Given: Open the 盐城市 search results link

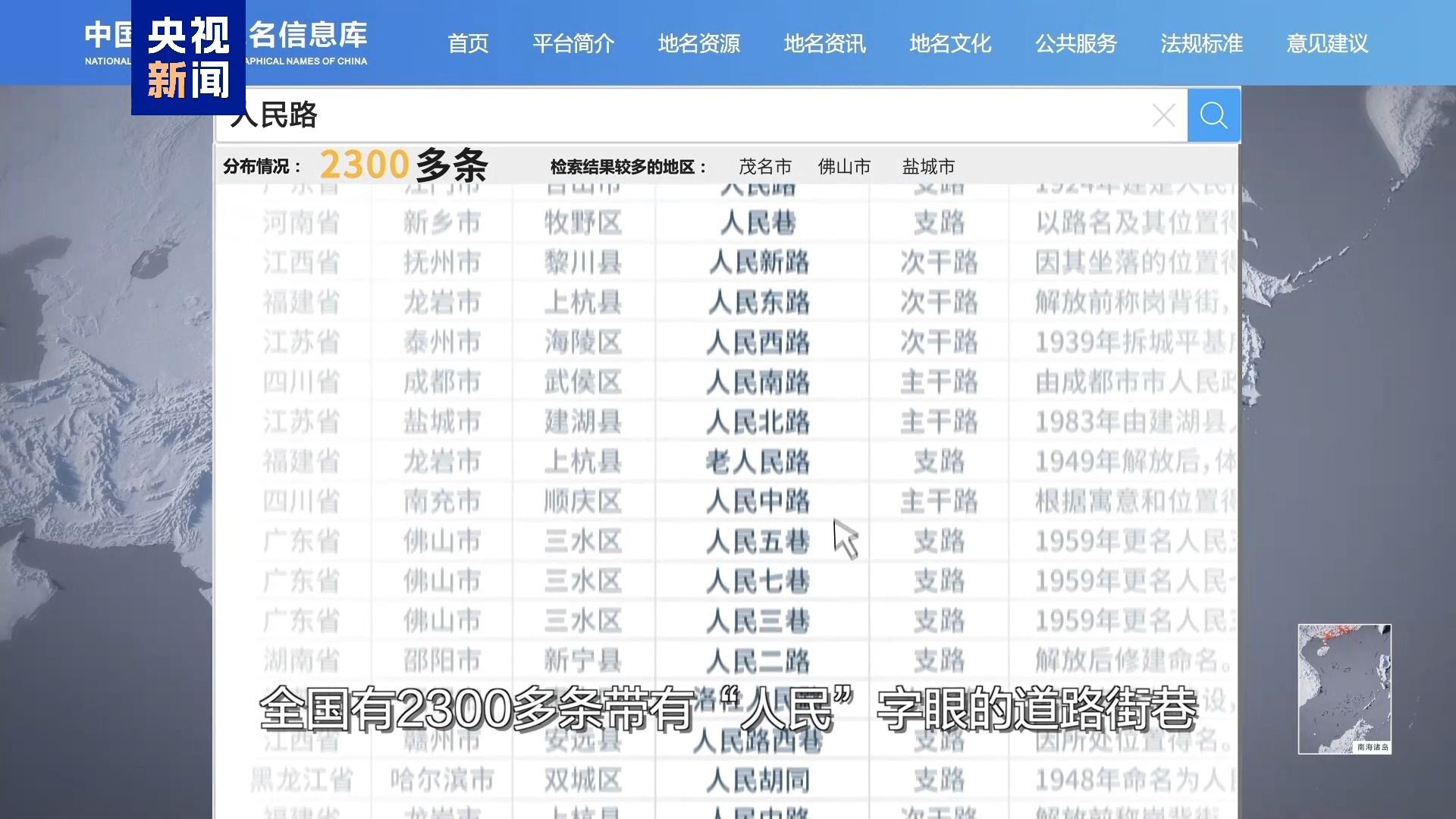Looking at the screenshot, I should click(927, 167).
